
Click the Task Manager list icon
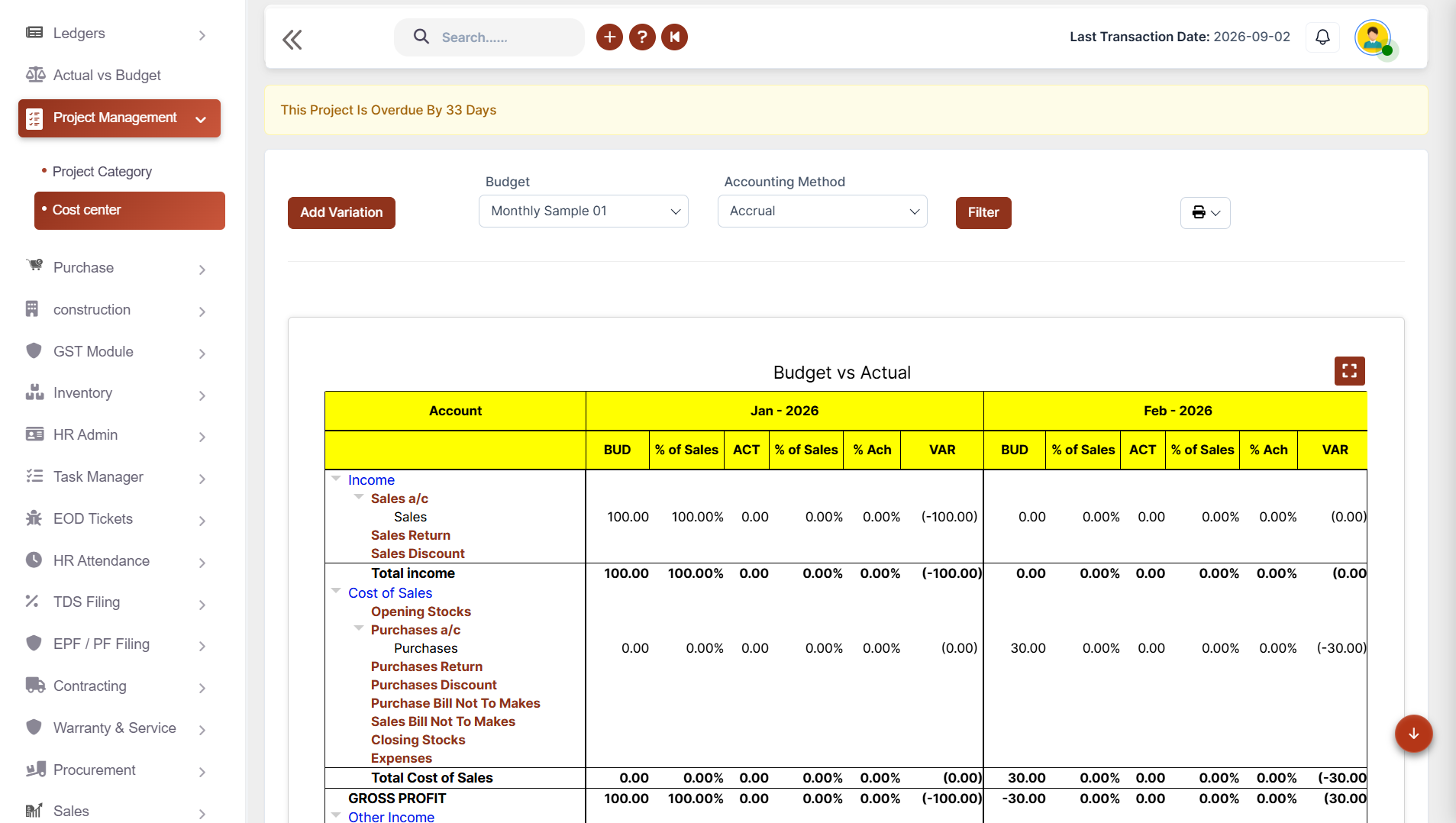pos(34,476)
